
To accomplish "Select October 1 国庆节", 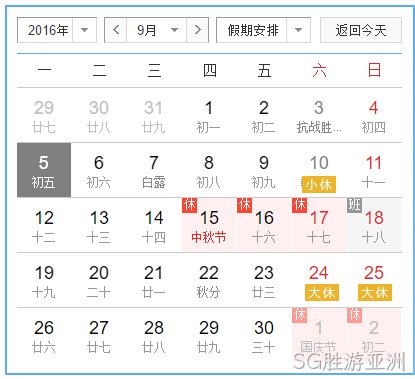I will pyautogui.click(x=319, y=335).
